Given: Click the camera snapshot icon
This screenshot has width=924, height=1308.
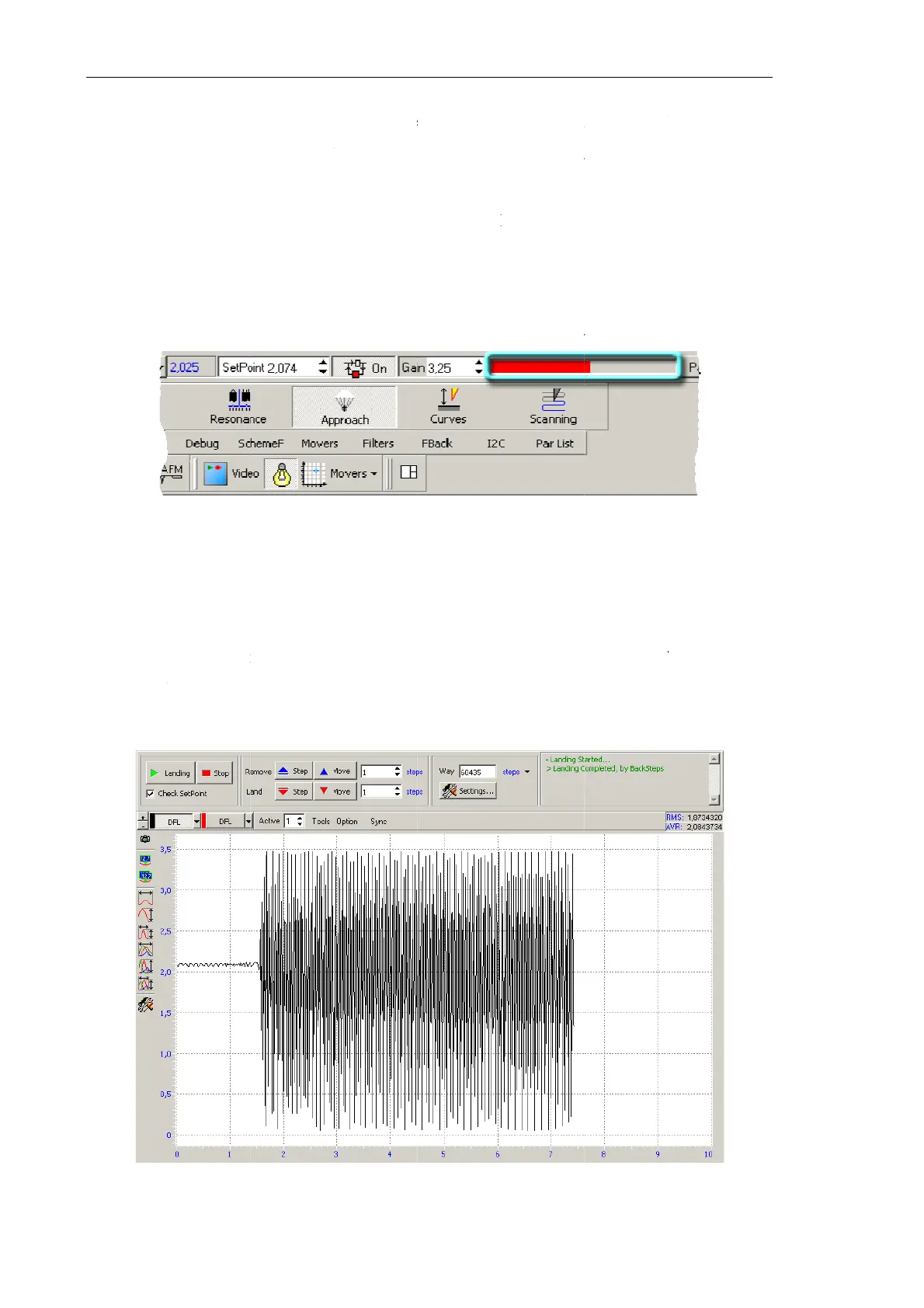Looking at the screenshot, I should tap(144, 839).
